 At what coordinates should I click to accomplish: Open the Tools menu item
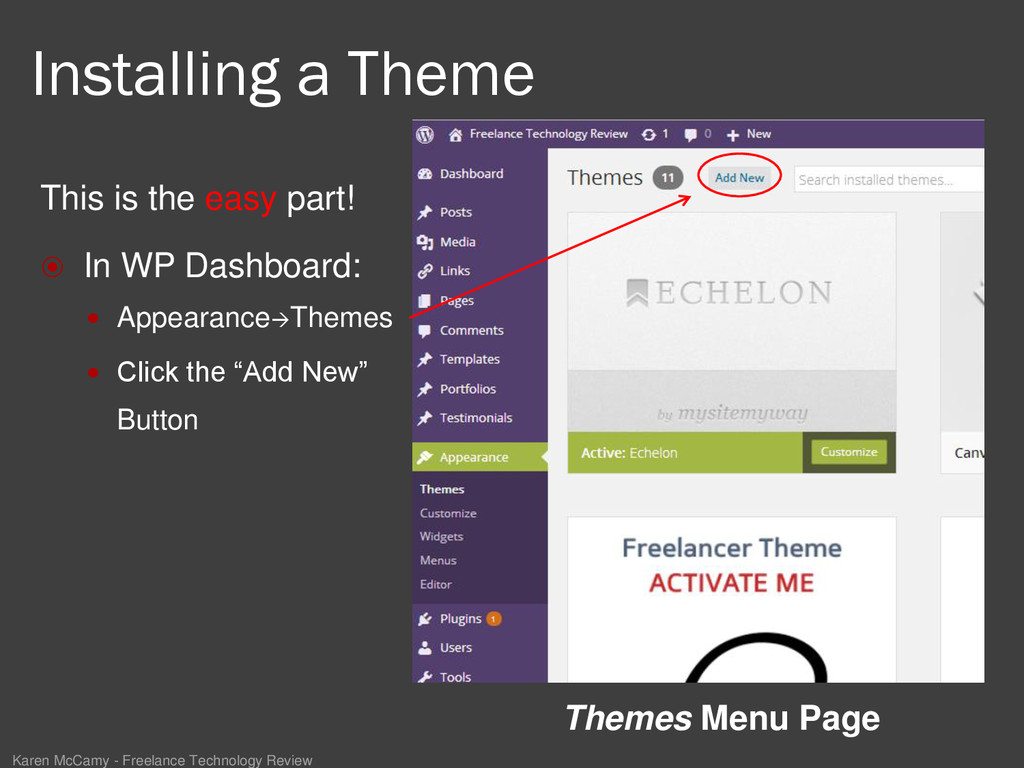tap(455, 677)
